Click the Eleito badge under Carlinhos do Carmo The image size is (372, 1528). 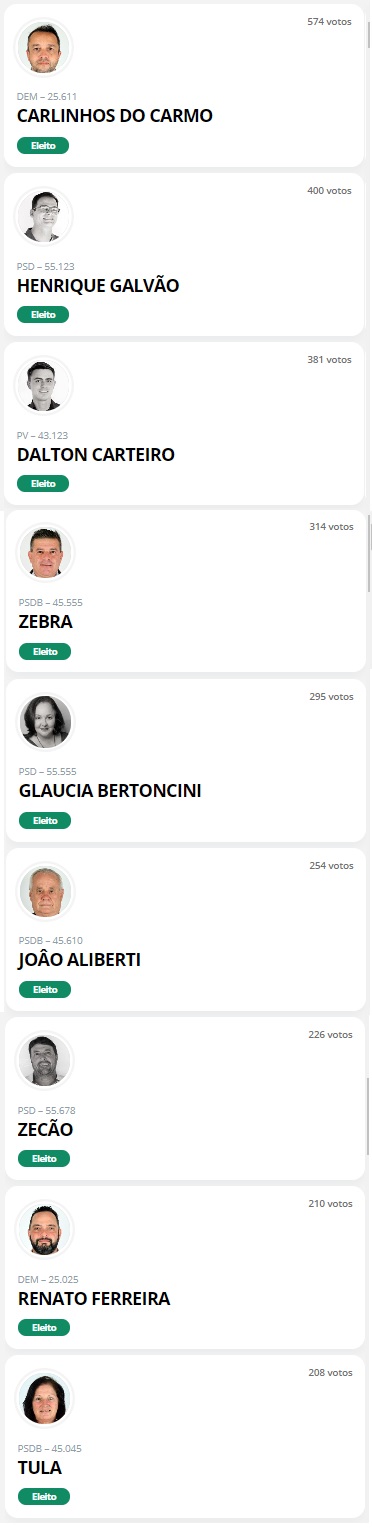[43, 145]
